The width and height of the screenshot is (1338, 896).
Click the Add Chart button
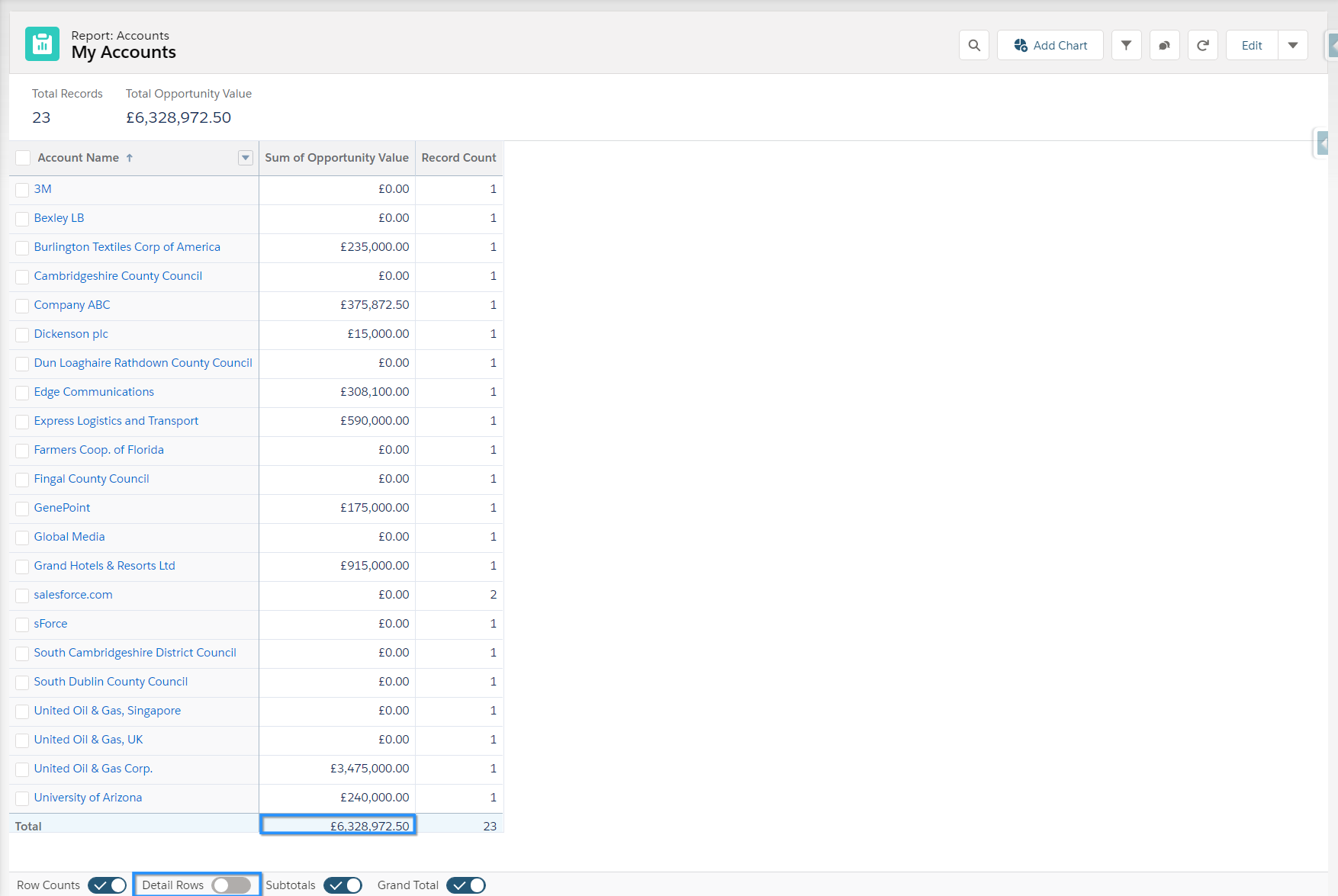[1050, 46]
